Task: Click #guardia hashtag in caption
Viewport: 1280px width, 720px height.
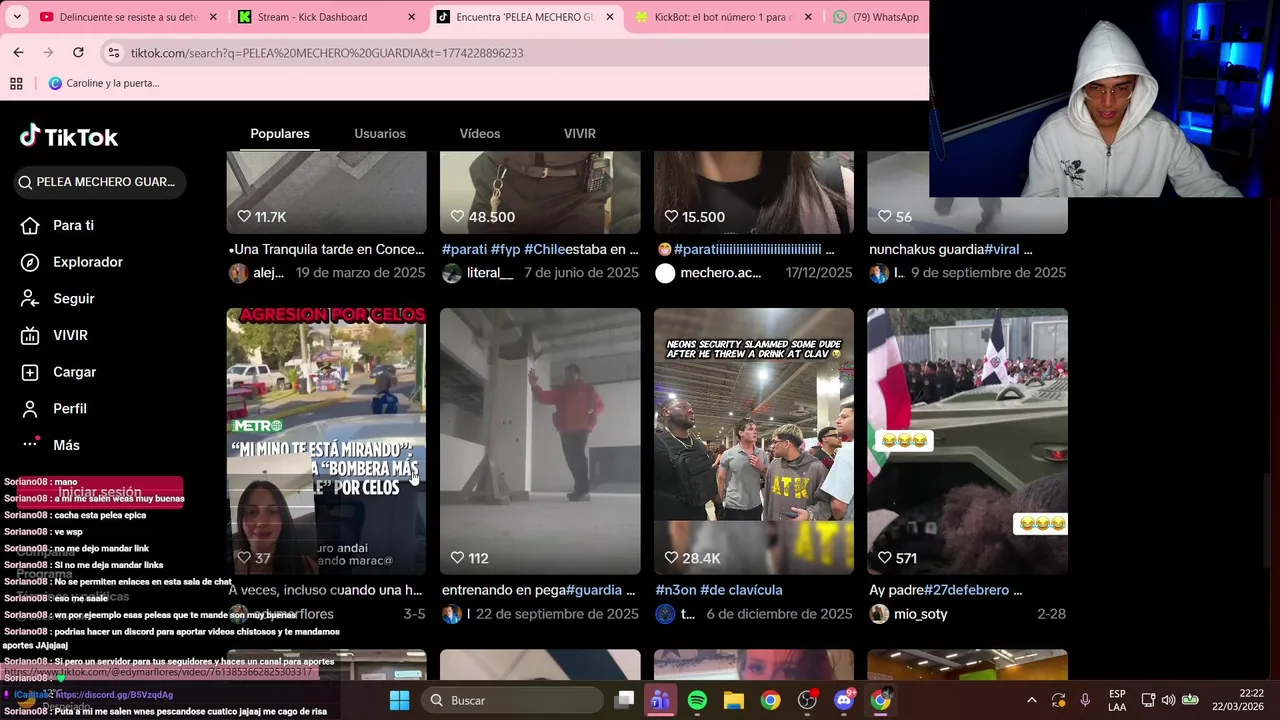Action: coord(594,590)
